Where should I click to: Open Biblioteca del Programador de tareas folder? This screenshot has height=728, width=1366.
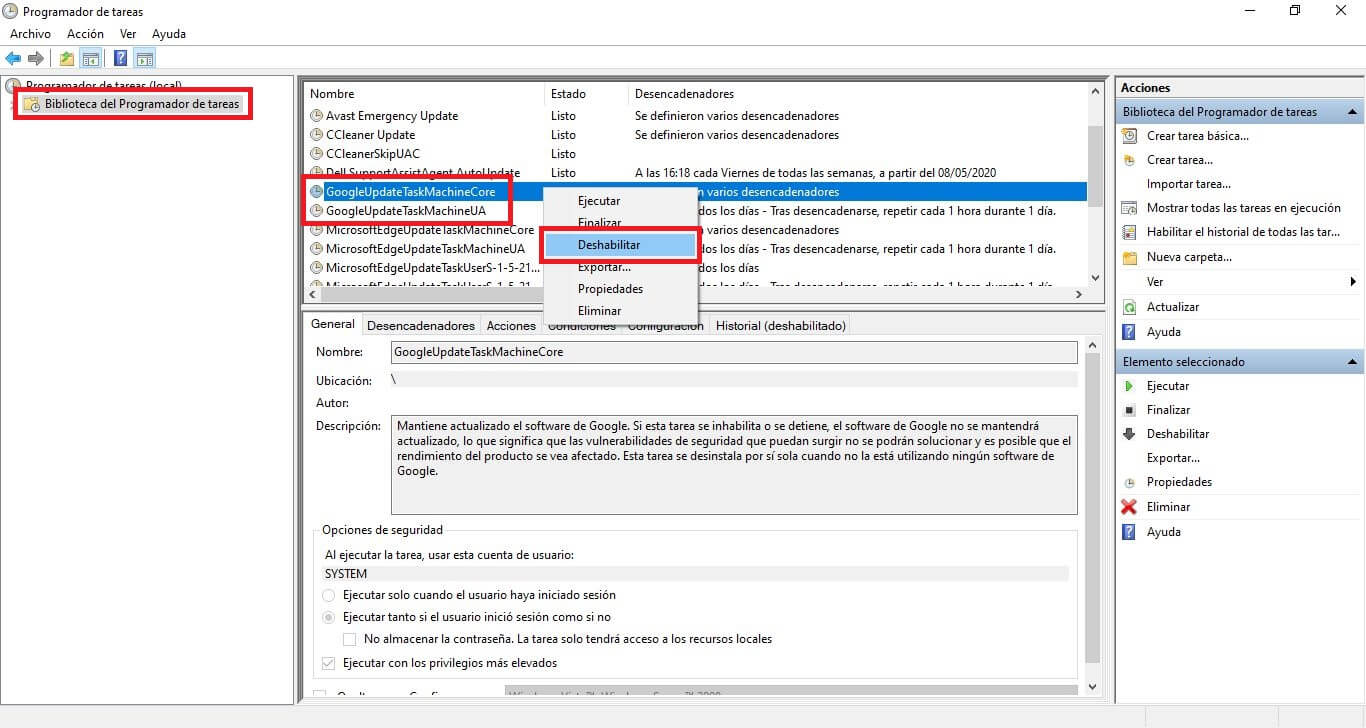[142, 104]
